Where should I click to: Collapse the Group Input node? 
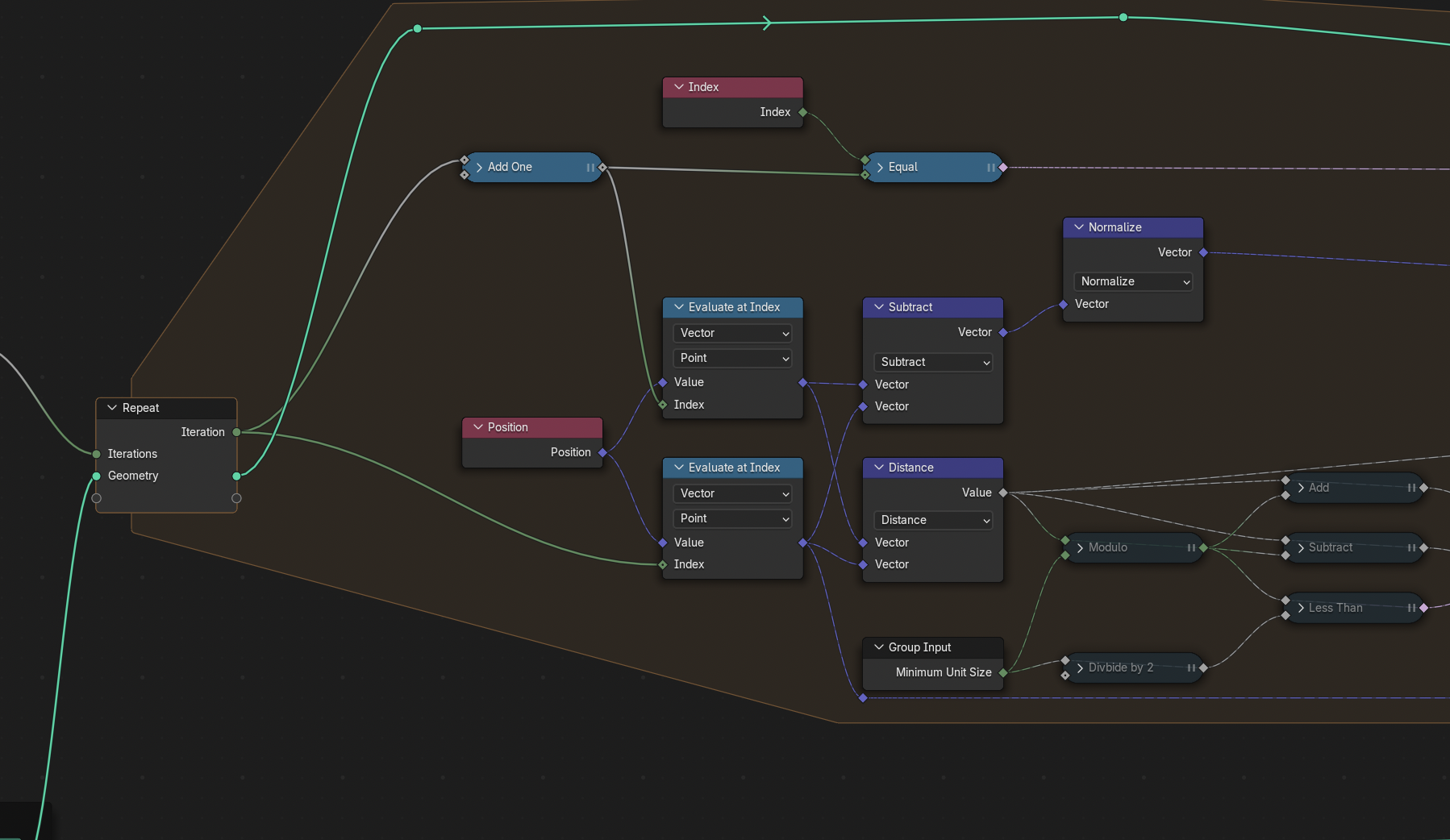click(879, 647)
